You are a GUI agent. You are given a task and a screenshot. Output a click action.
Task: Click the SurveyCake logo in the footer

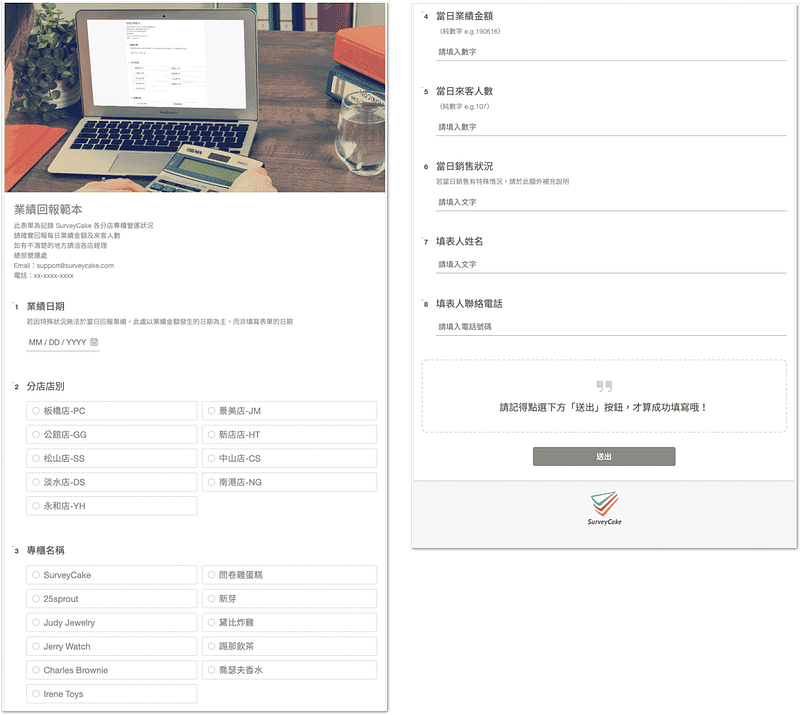click(x=604, y=508)
